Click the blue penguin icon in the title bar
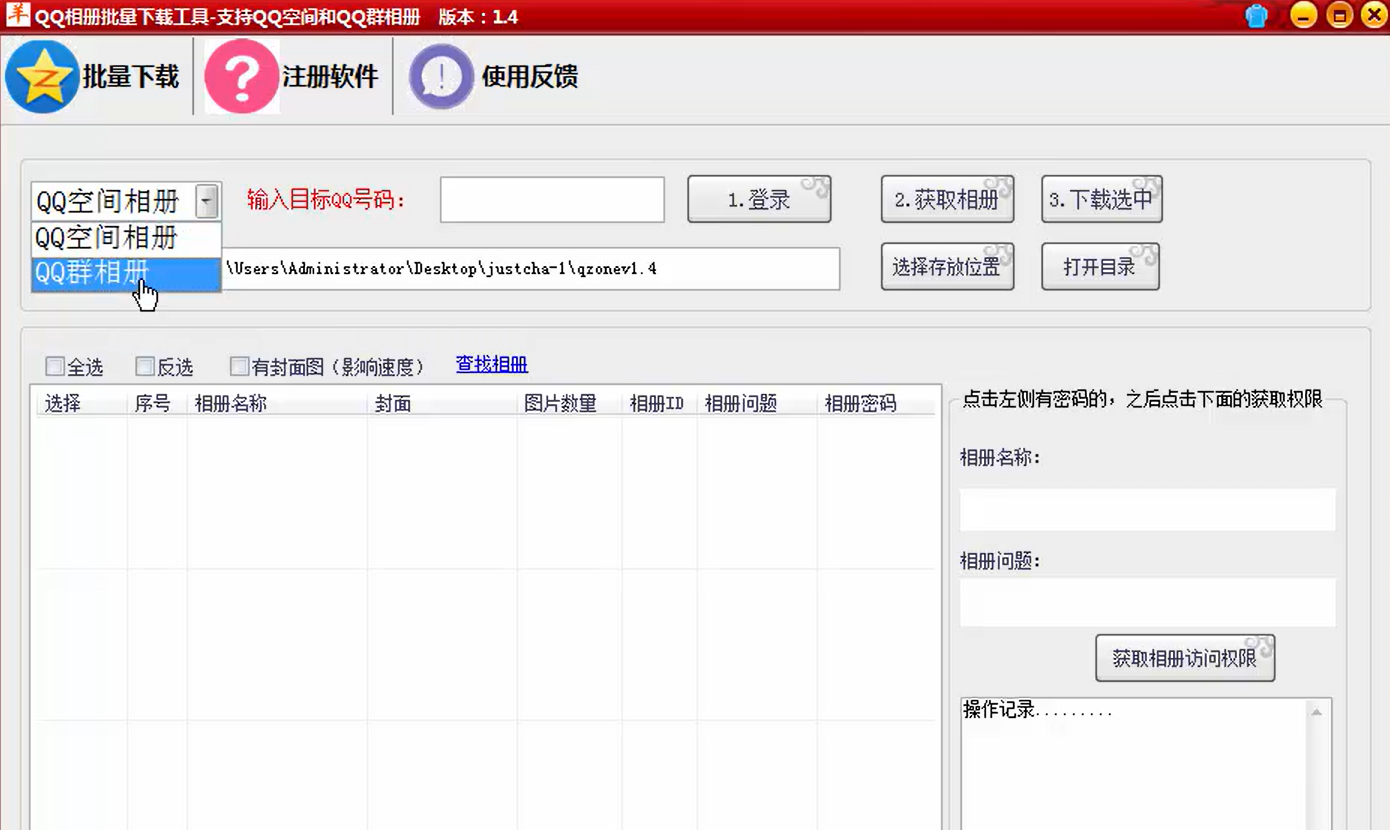Viewport: 1390px width, 830px height. pos(1256,14)
